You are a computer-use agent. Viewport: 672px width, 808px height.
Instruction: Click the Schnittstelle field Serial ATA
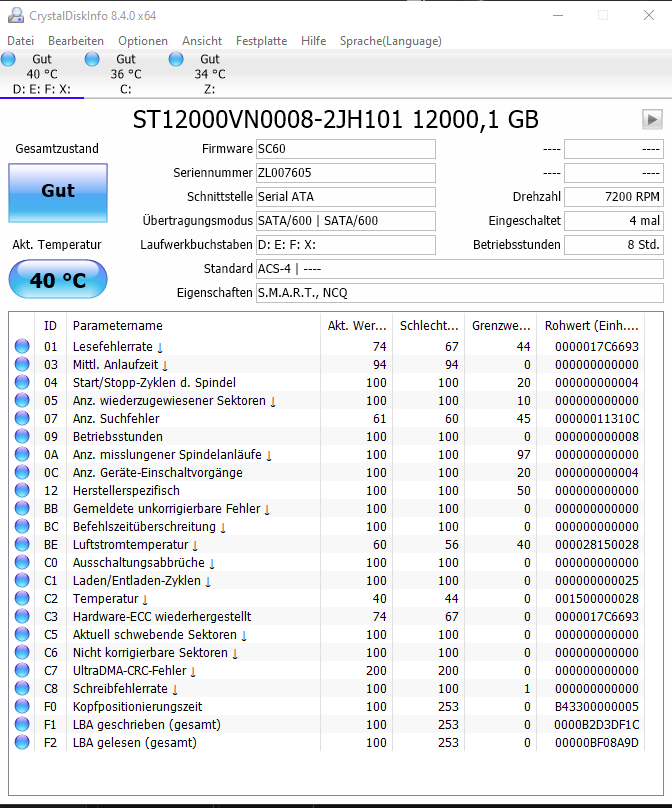click(346, 197)
